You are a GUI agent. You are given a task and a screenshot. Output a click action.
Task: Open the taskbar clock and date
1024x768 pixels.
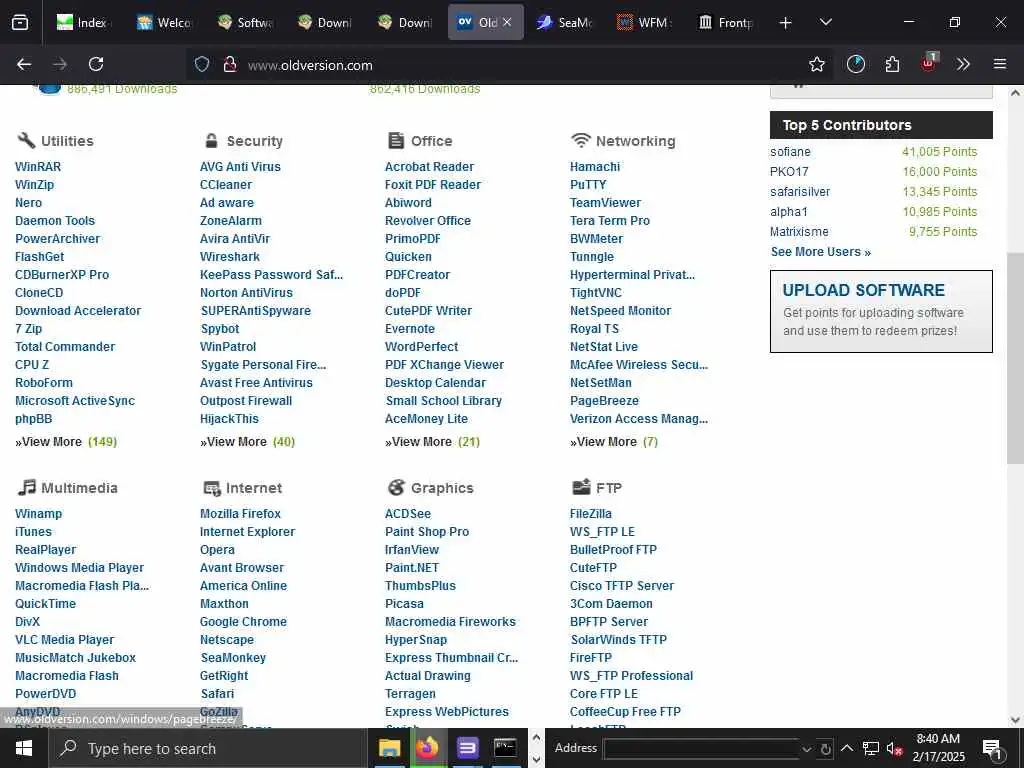point(938,748)
